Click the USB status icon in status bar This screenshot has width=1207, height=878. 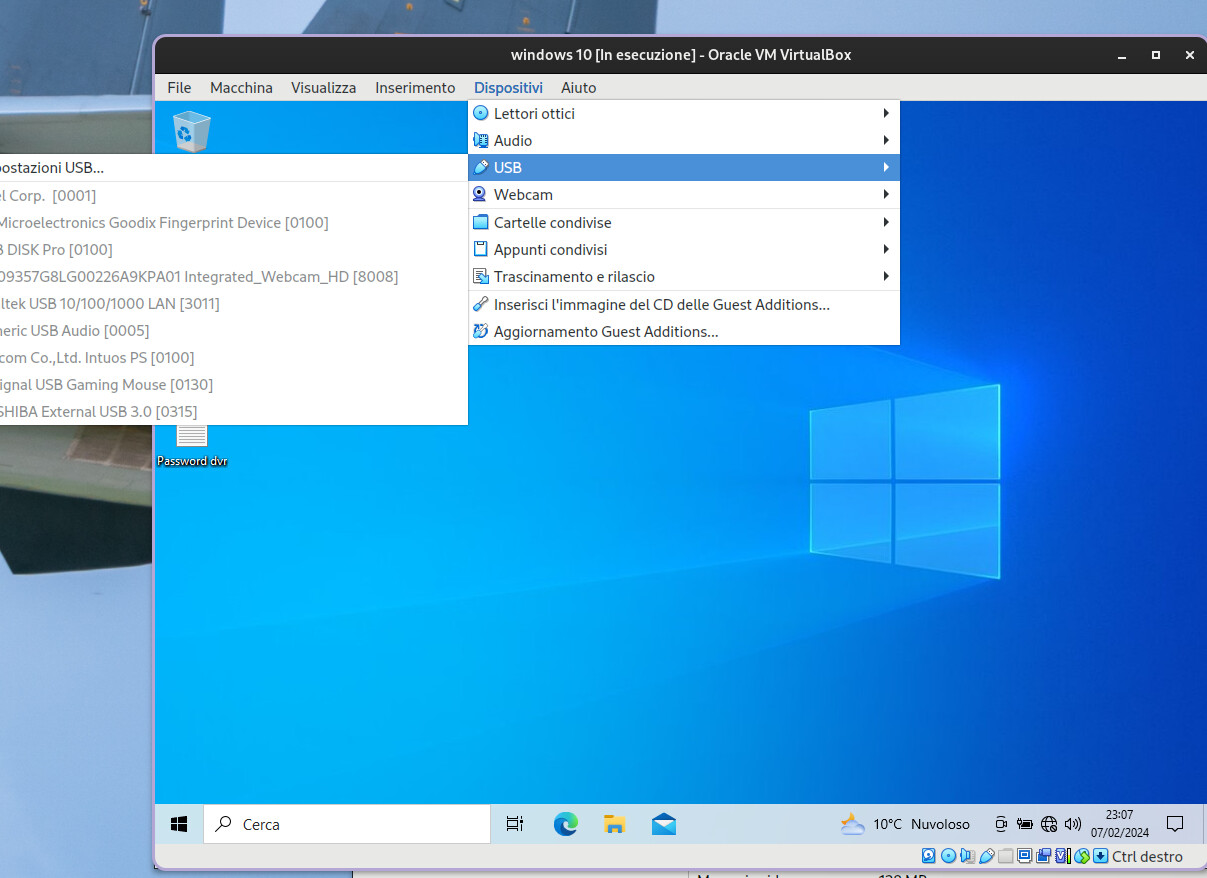tap(987, 856)
